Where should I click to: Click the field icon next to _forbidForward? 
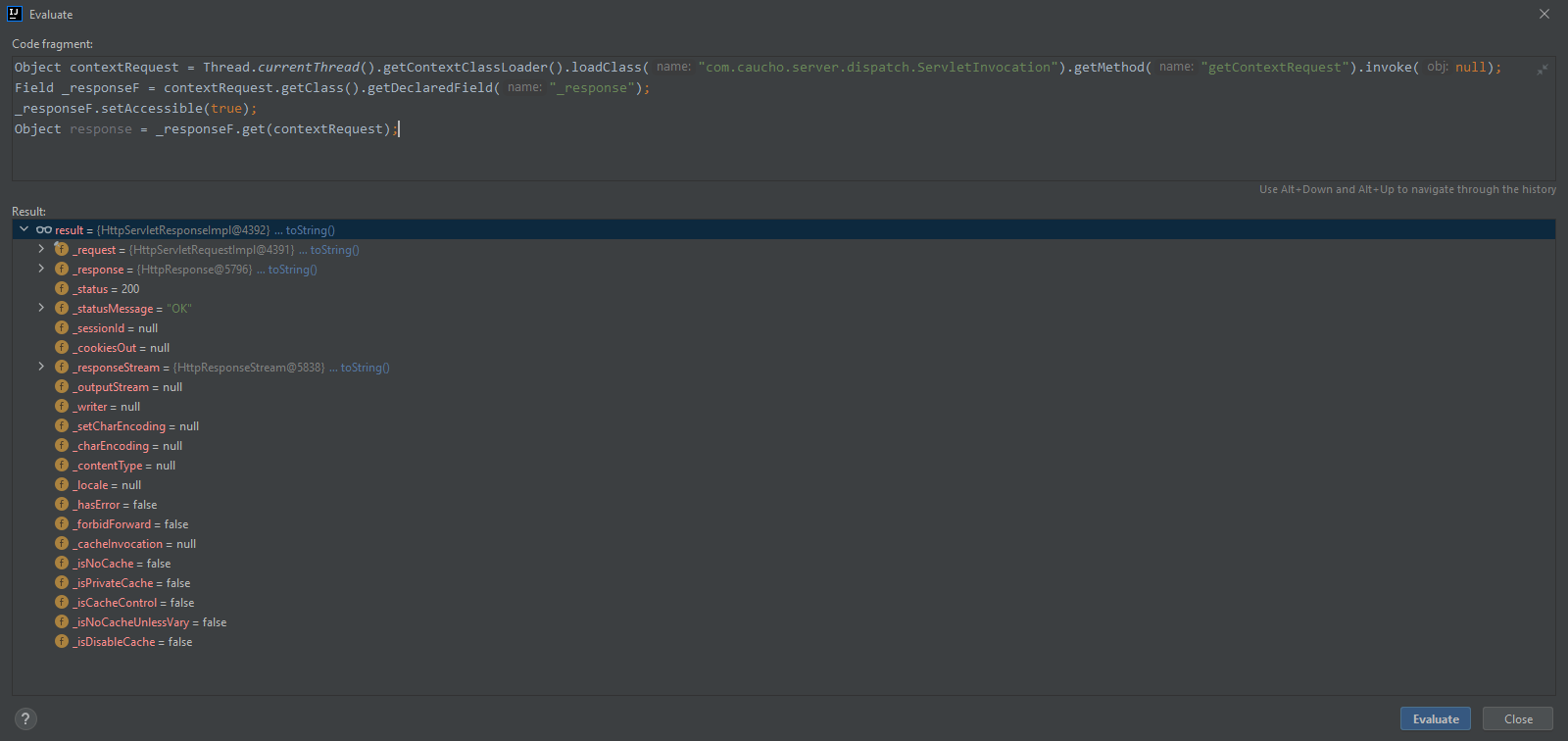tap(62, 523)
